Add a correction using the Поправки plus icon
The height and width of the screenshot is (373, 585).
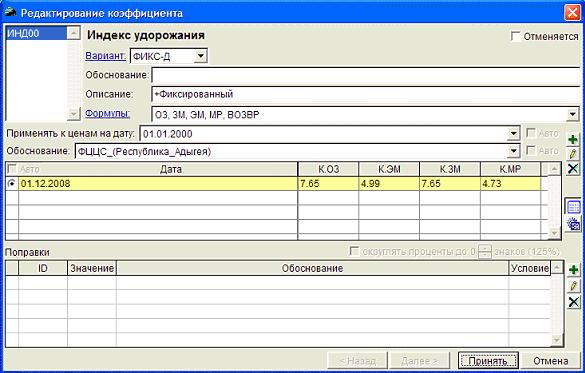[x=573, y=270]
